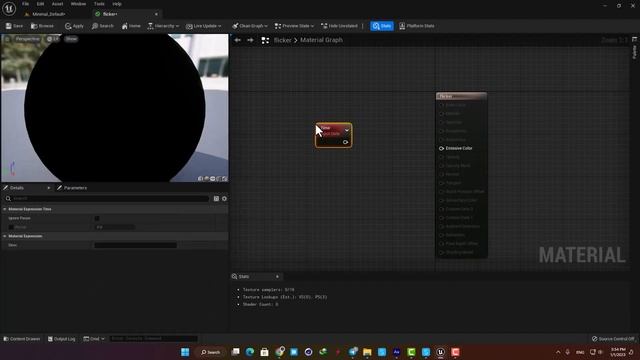
Task: Go forward in graph navigation
Action: point(250,40)
